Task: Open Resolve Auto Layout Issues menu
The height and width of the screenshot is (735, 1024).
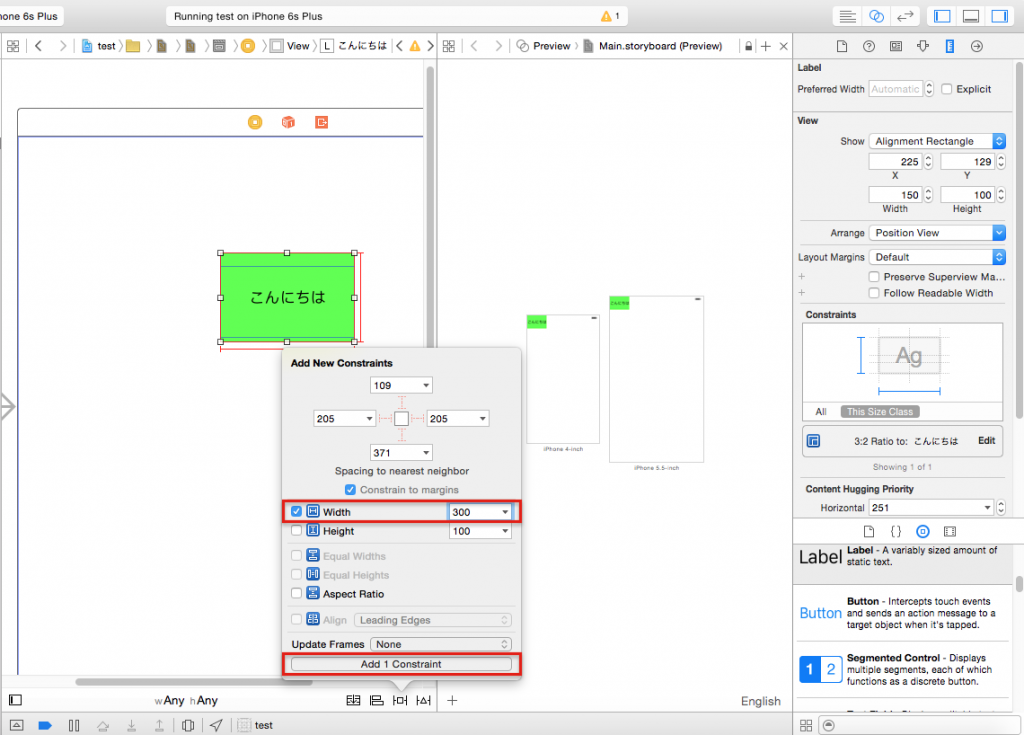Action: pyautogui.click(x=423, y=700)
